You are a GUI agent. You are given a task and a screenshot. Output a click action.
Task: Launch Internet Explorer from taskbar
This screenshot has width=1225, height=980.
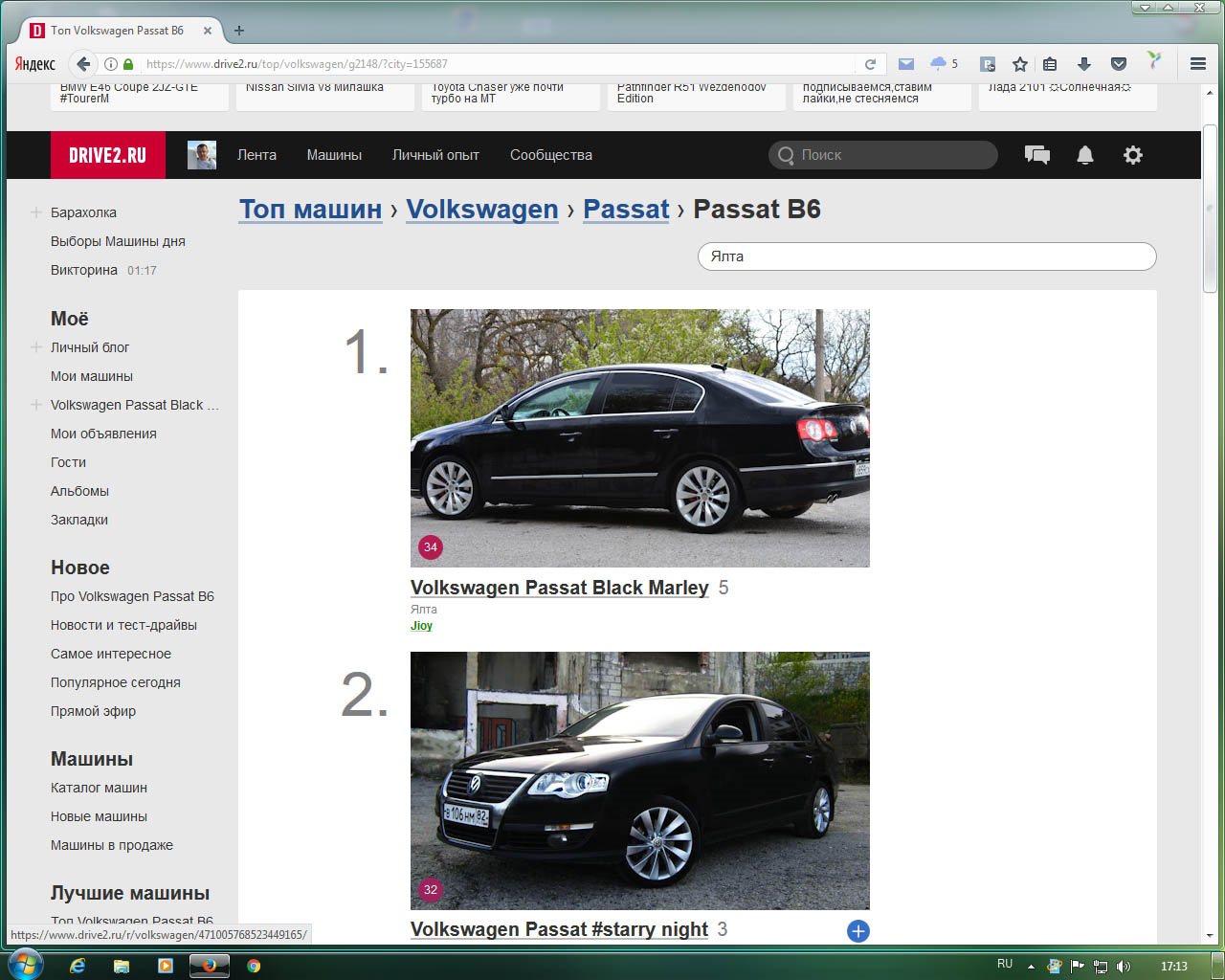(x=78, y=966)
